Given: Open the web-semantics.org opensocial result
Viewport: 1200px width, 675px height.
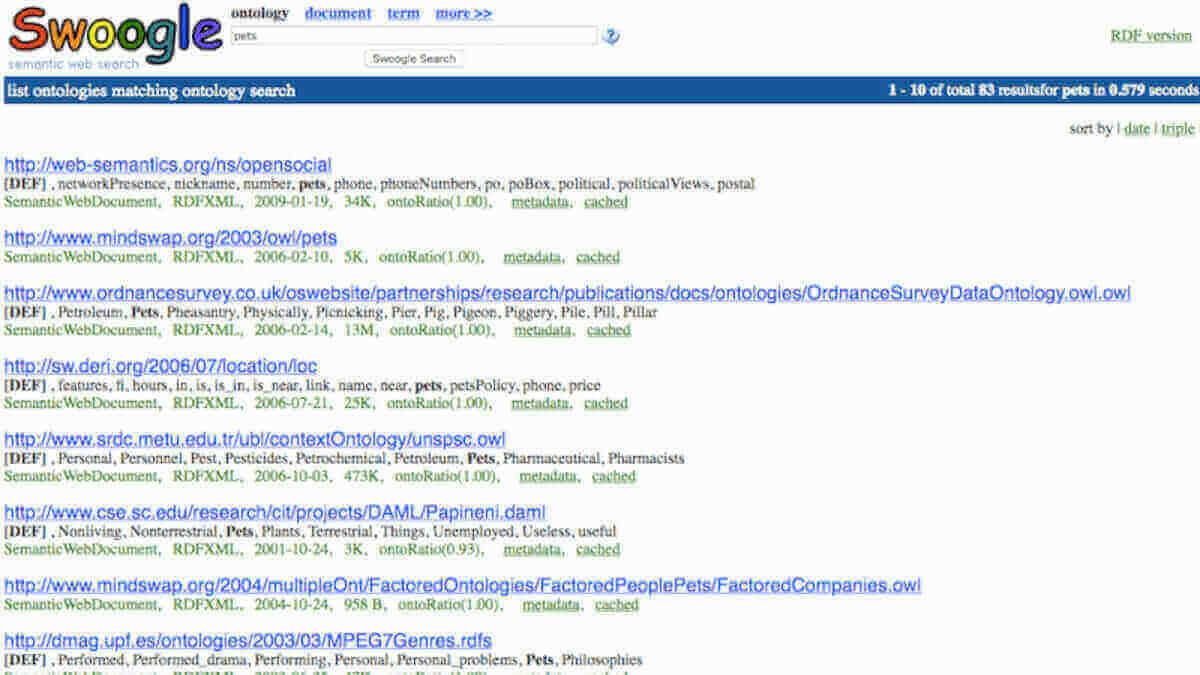Looking at the screenshot, I should (168, 165).
